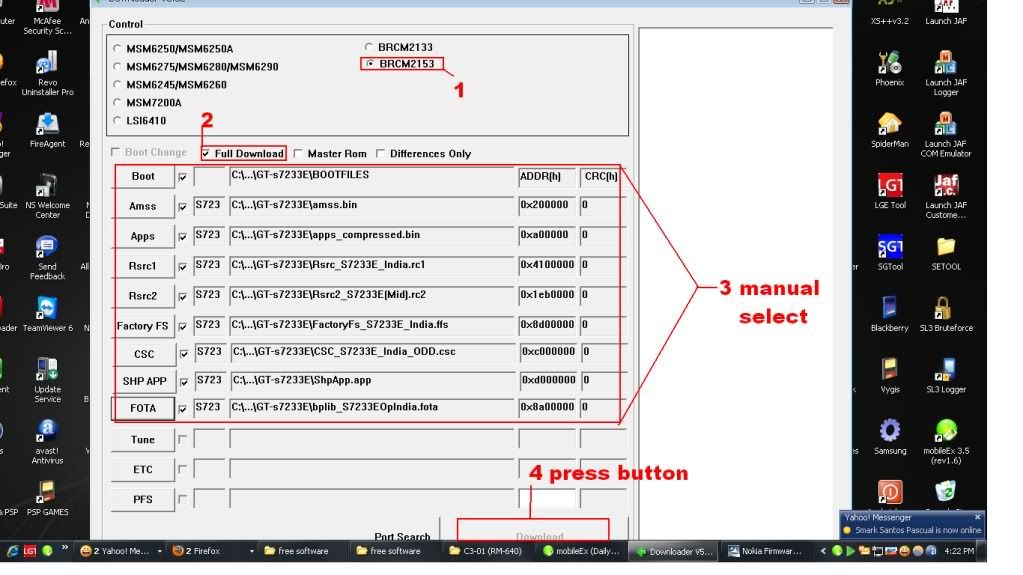
Task: Select BRCM2133 radio option
Action: (x=369, y=47)
